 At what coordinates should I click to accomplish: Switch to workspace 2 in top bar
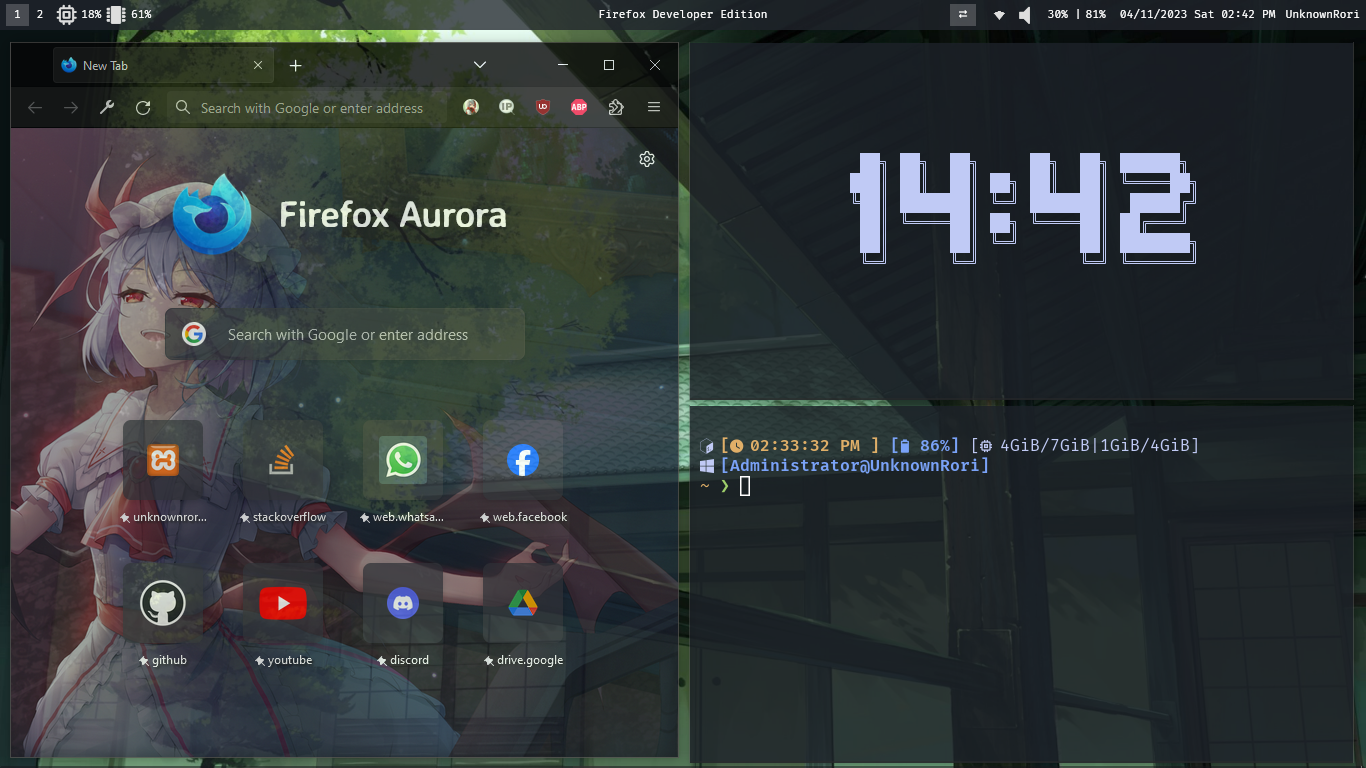coord(40,14)
